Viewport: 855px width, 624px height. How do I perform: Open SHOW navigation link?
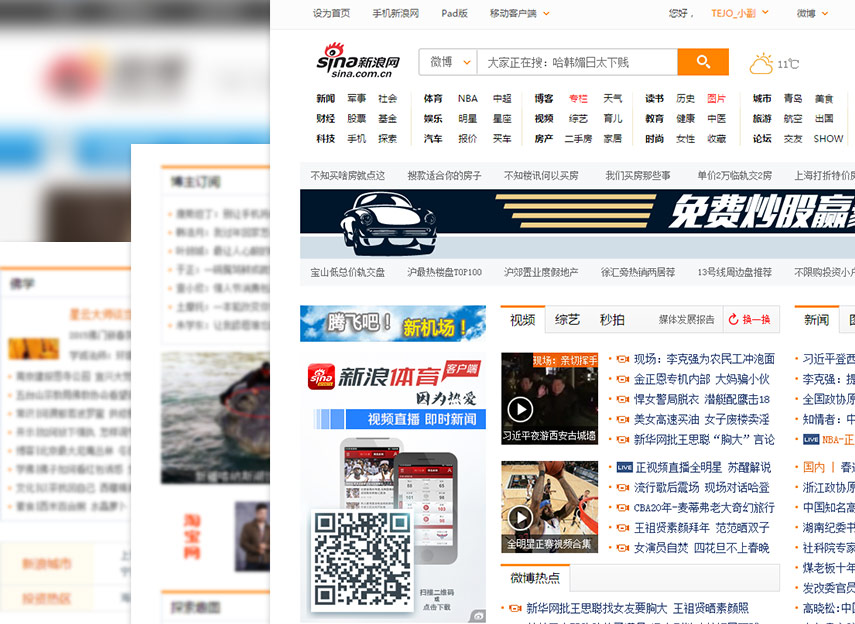point(828,139)
